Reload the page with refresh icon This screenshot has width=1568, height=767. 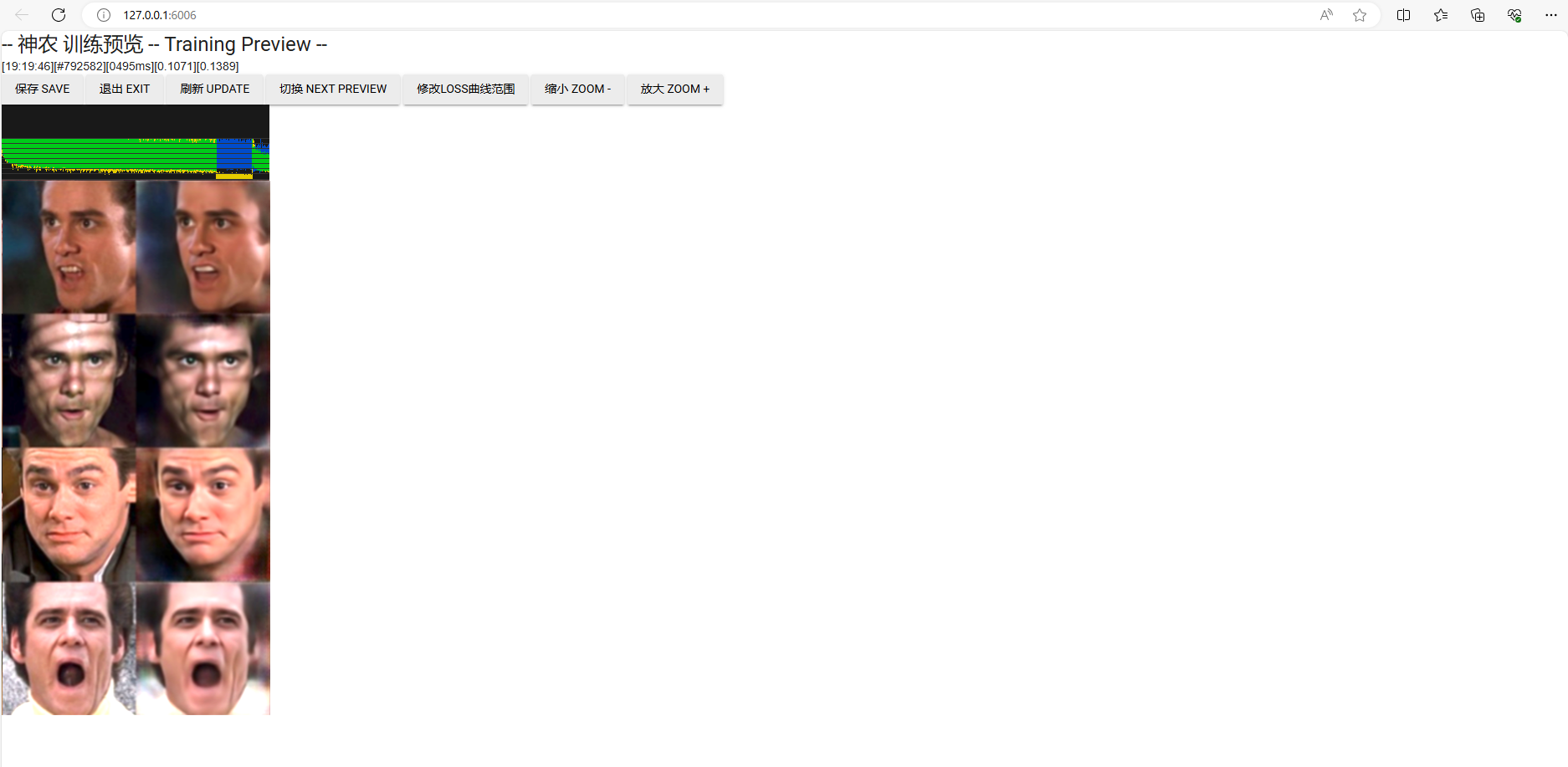pyautogui.click(x=59, y=15)
